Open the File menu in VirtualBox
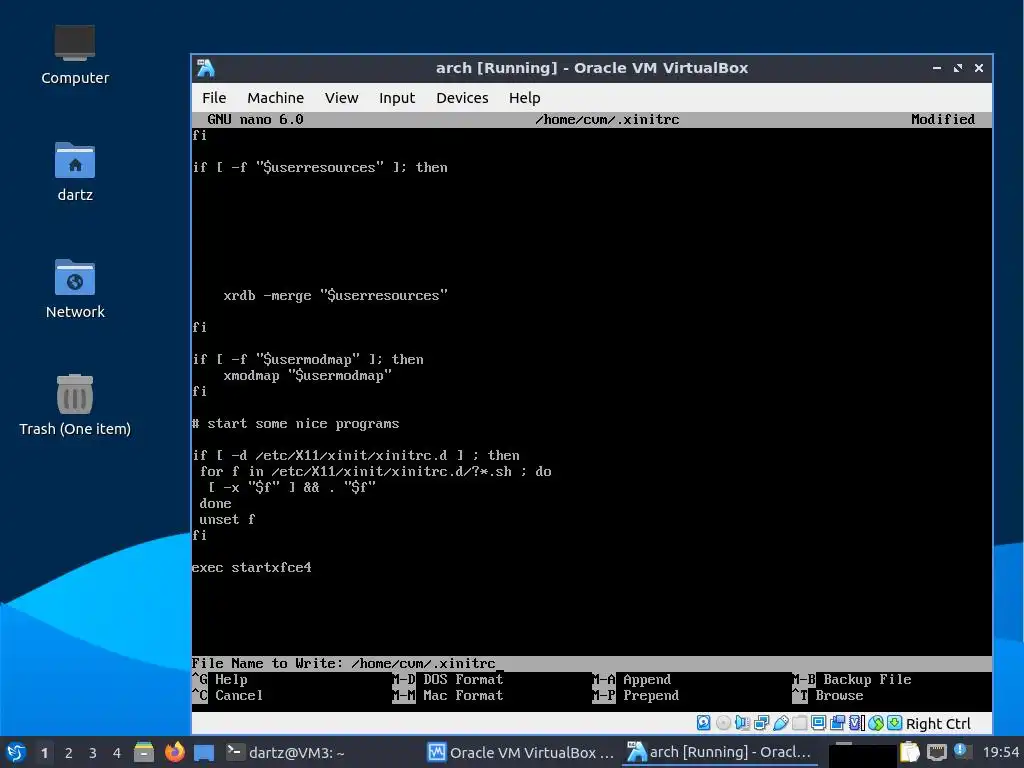The image size is (1024, 768). tap(214, 98)
